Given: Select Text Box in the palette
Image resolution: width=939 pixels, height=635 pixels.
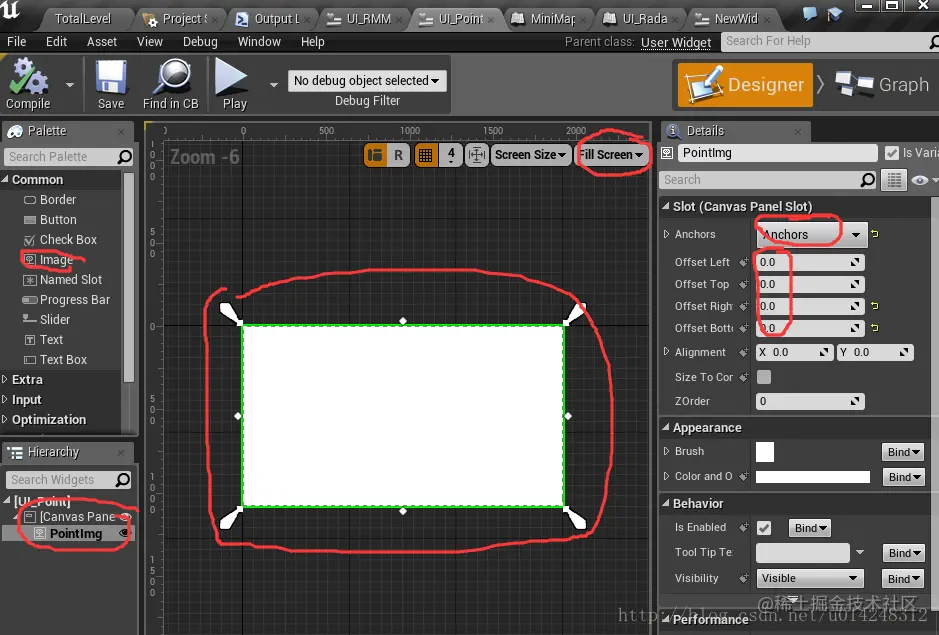Looking at the screenshot, I should (63, 359).
